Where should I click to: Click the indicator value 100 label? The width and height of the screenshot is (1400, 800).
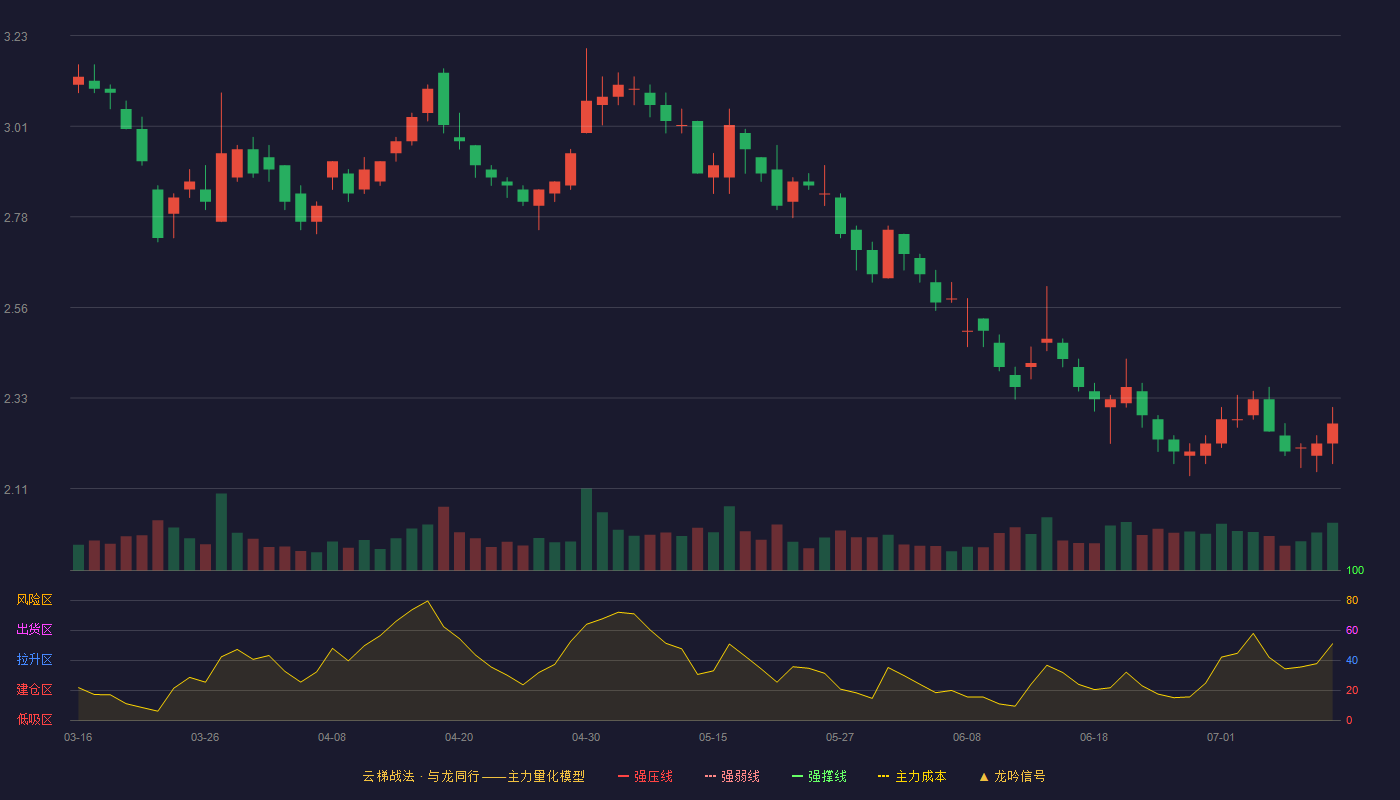click(x=1355, y=571)
